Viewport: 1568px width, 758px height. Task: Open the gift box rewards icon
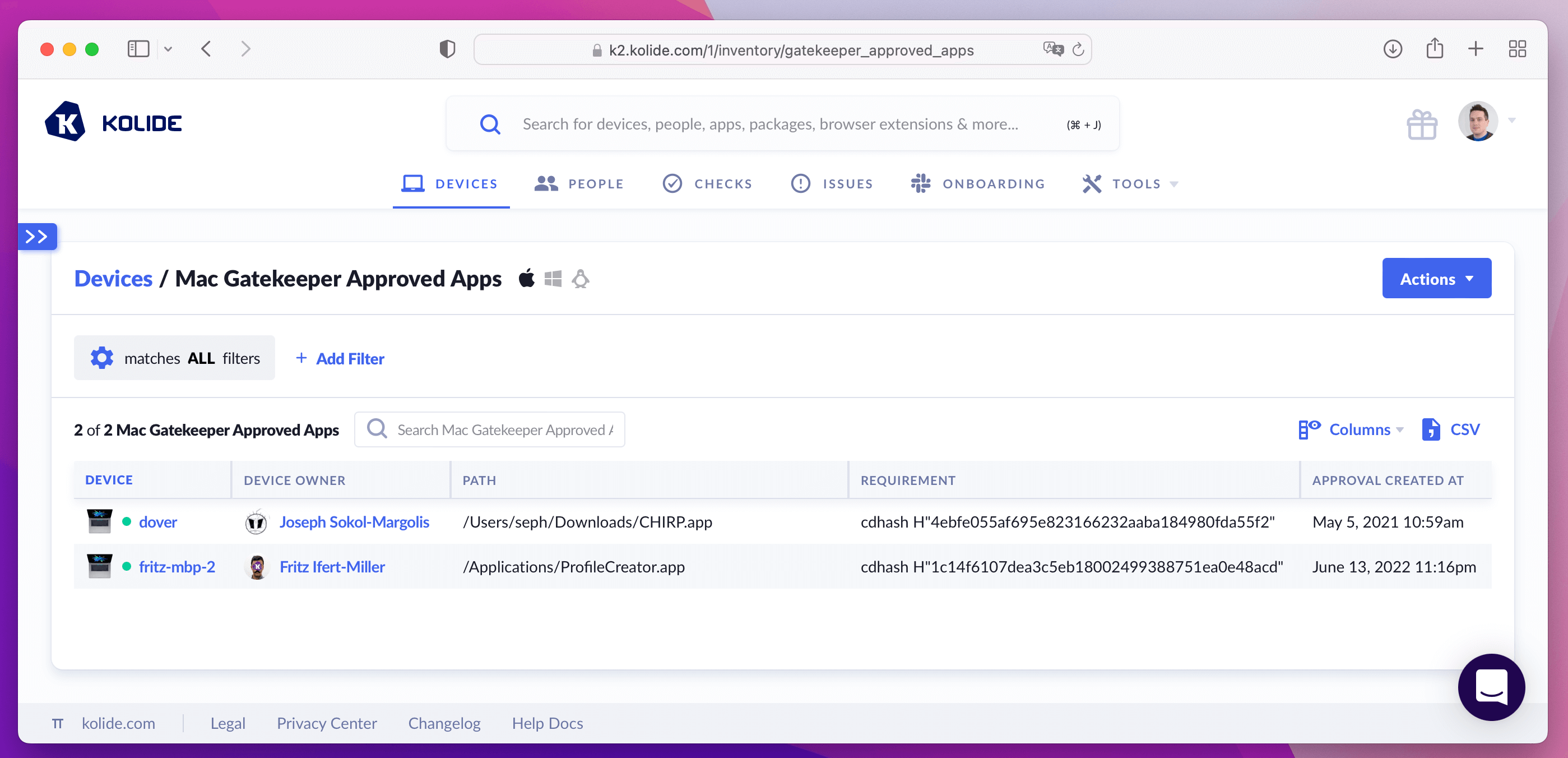[x=1421, y=124]
